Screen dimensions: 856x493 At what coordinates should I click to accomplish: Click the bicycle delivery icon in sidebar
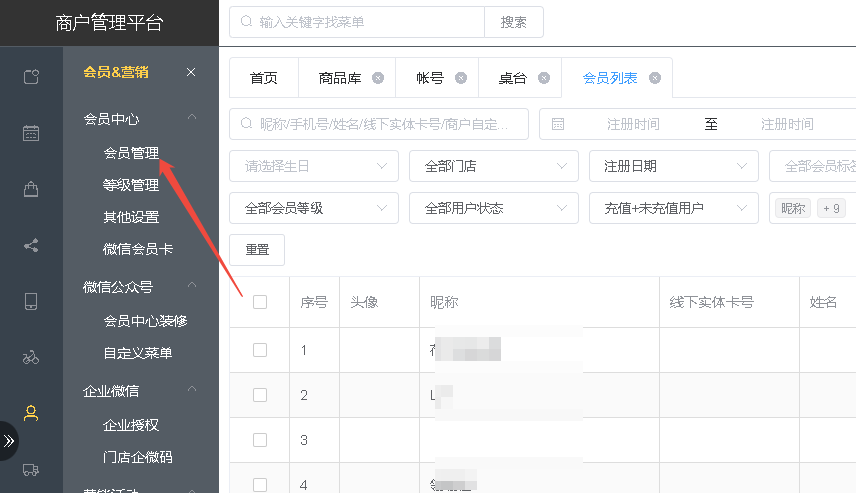click(31, 357)
